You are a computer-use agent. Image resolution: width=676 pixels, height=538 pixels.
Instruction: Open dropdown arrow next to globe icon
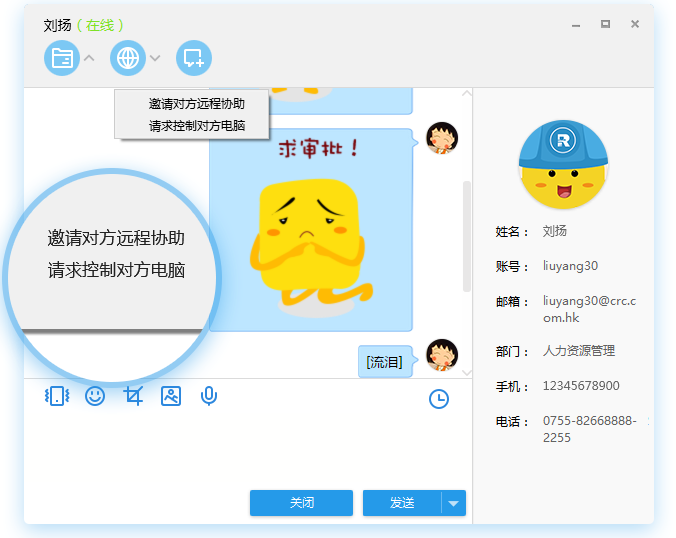(155, 58)
